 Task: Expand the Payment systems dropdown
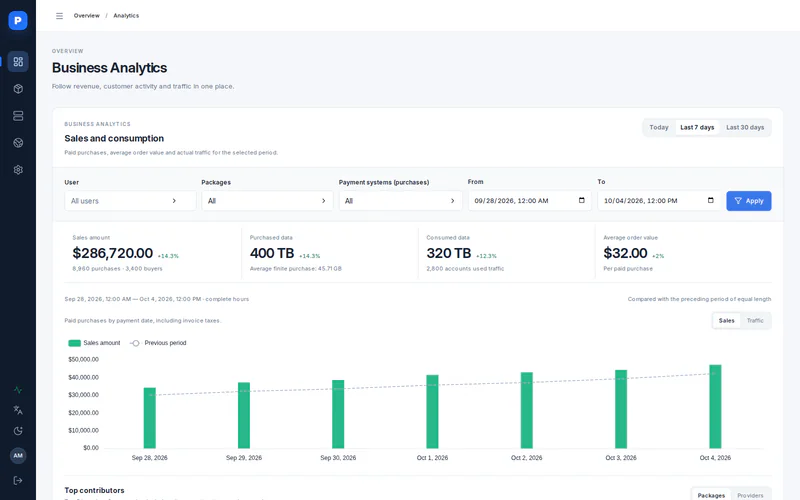coord(401,201)
